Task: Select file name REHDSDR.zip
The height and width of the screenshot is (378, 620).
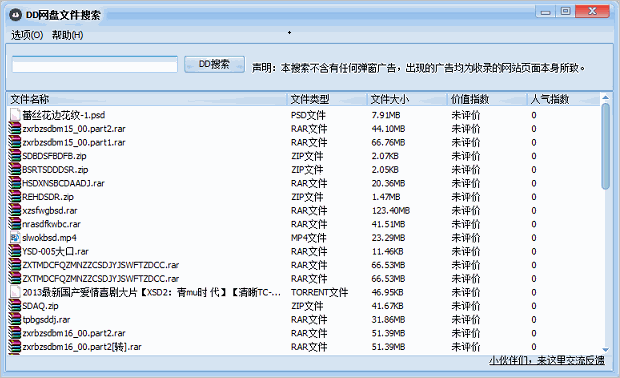Action: (x=48, y=197)
